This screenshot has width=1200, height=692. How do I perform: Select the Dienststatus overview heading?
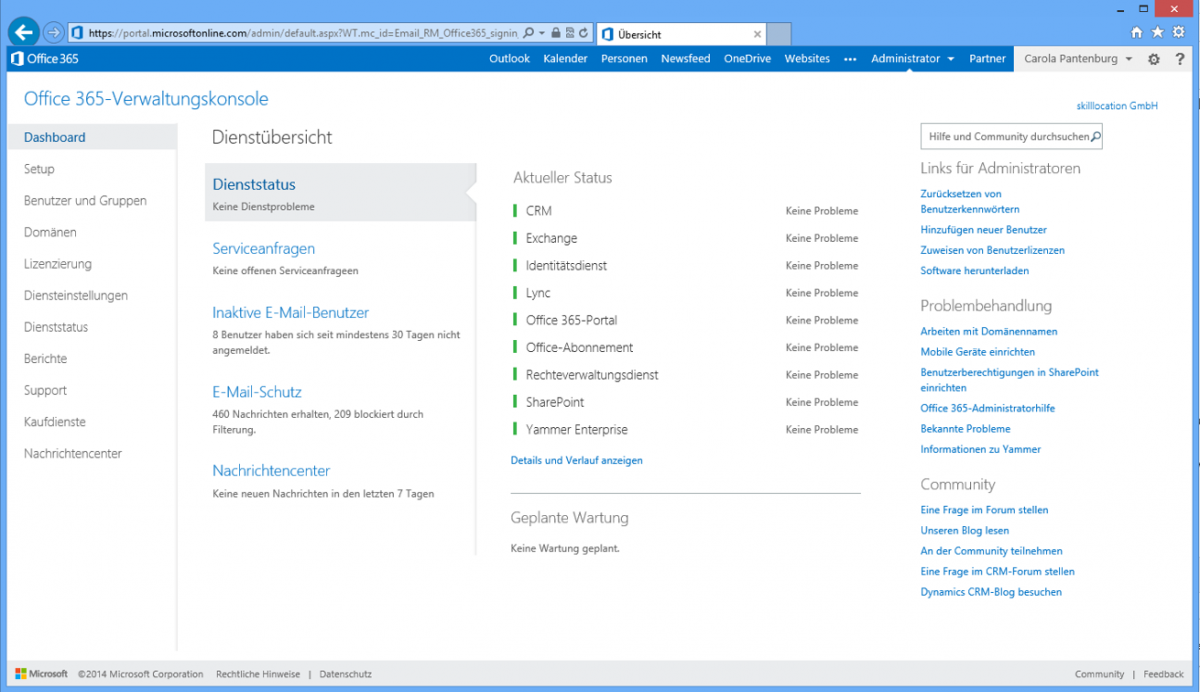click(x=254, y=185)
